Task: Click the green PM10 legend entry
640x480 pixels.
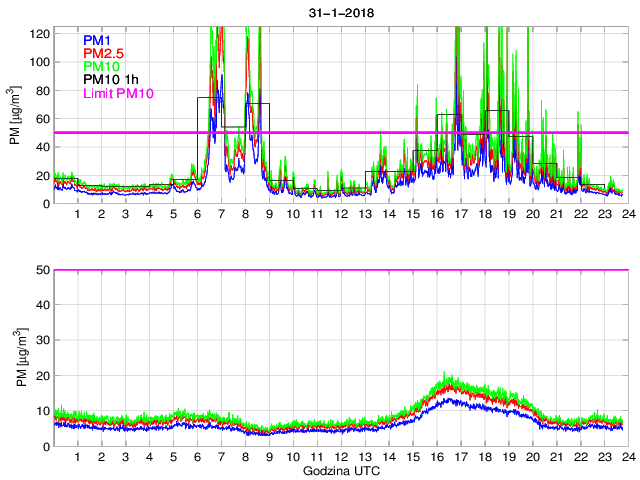Action: [102, 66]
